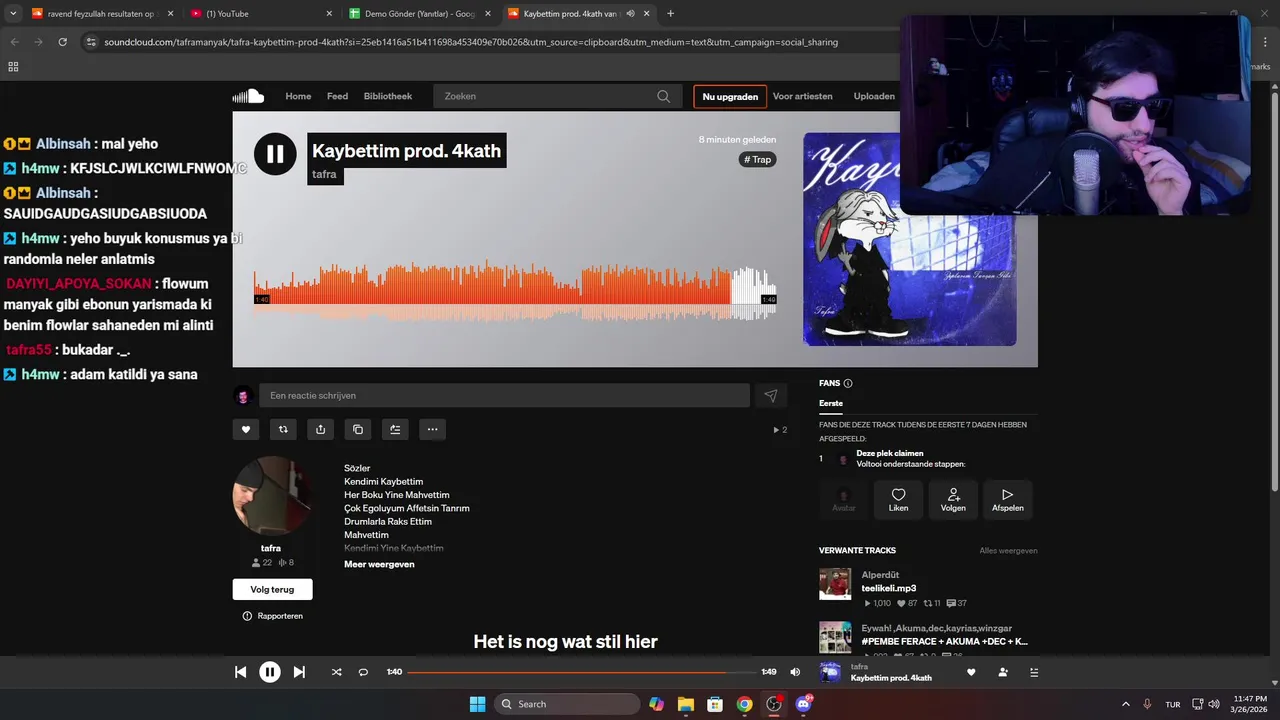Click the search magnifier icon in SoundCloud

tap(663, 96)
